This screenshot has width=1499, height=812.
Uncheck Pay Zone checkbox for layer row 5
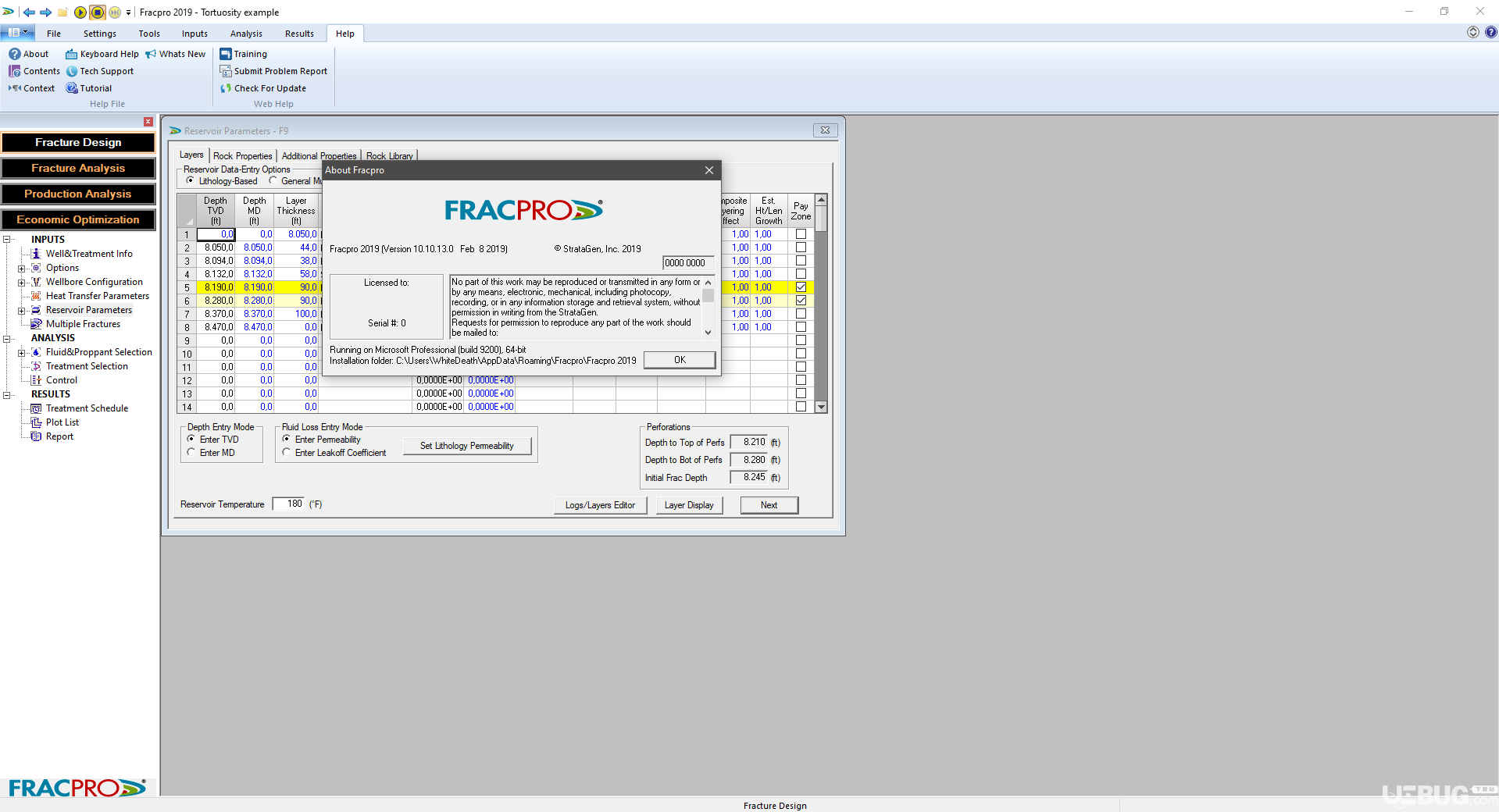click(x=801, y=287)
